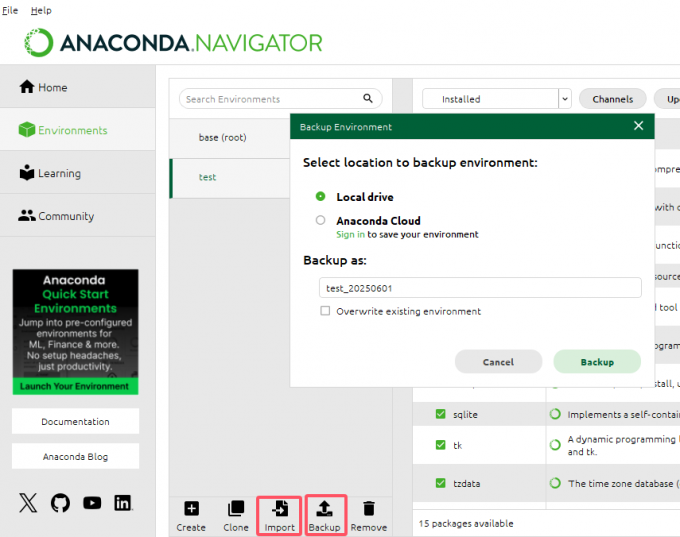Open the LinkedIn social icon
The height and width of the screenshot is (537, 680).
[123, 503]
